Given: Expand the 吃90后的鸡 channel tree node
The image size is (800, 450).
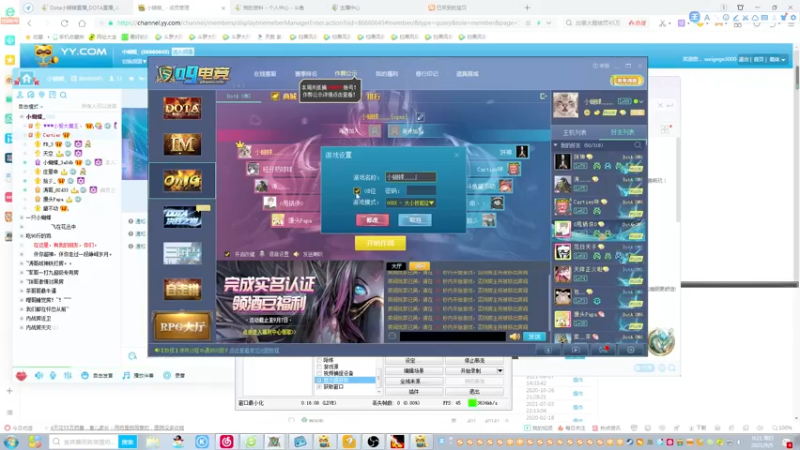Looking at the screenshot, I should (21, 236).
